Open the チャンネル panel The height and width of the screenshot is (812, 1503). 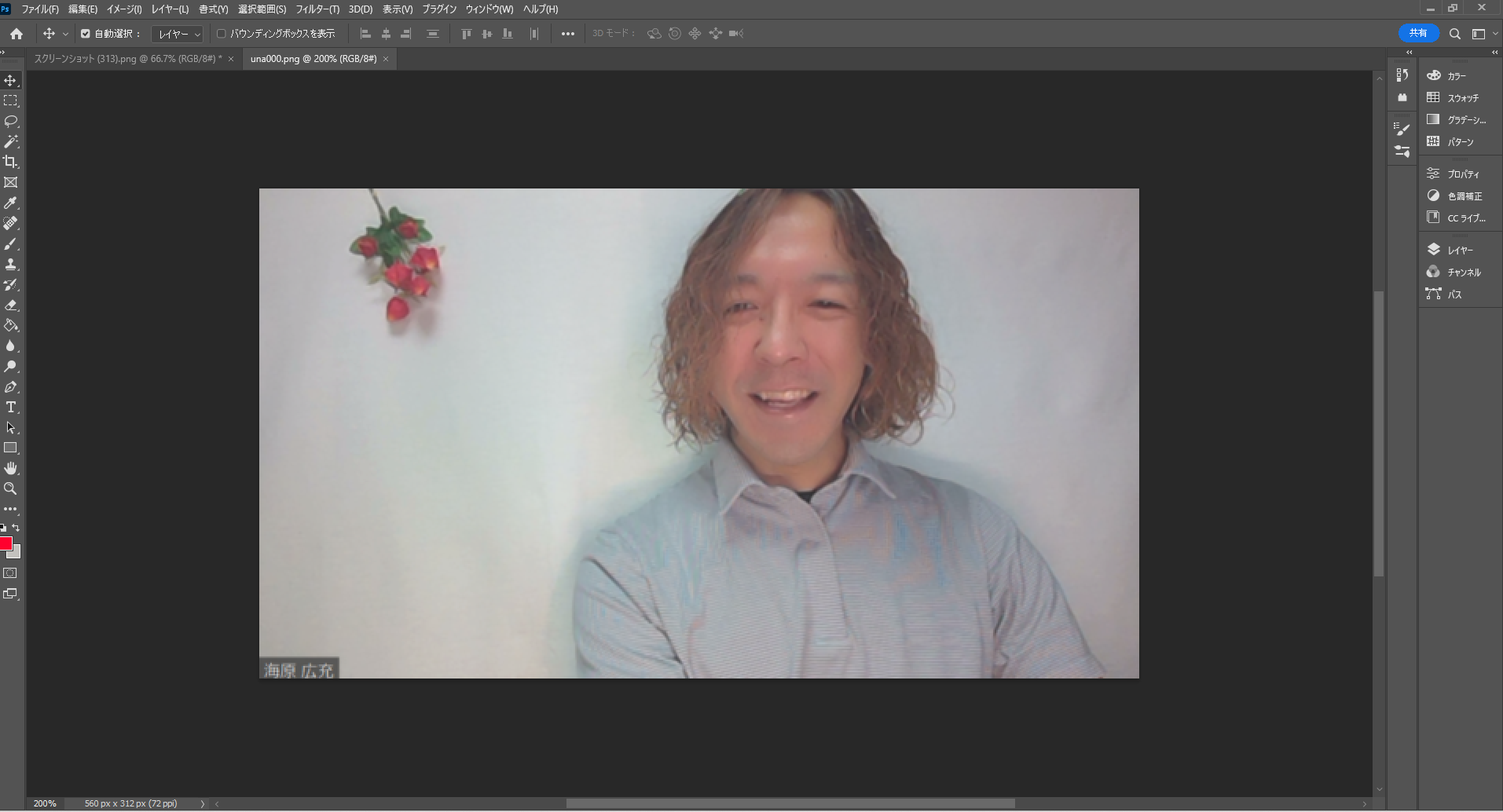coord(1454,272)
